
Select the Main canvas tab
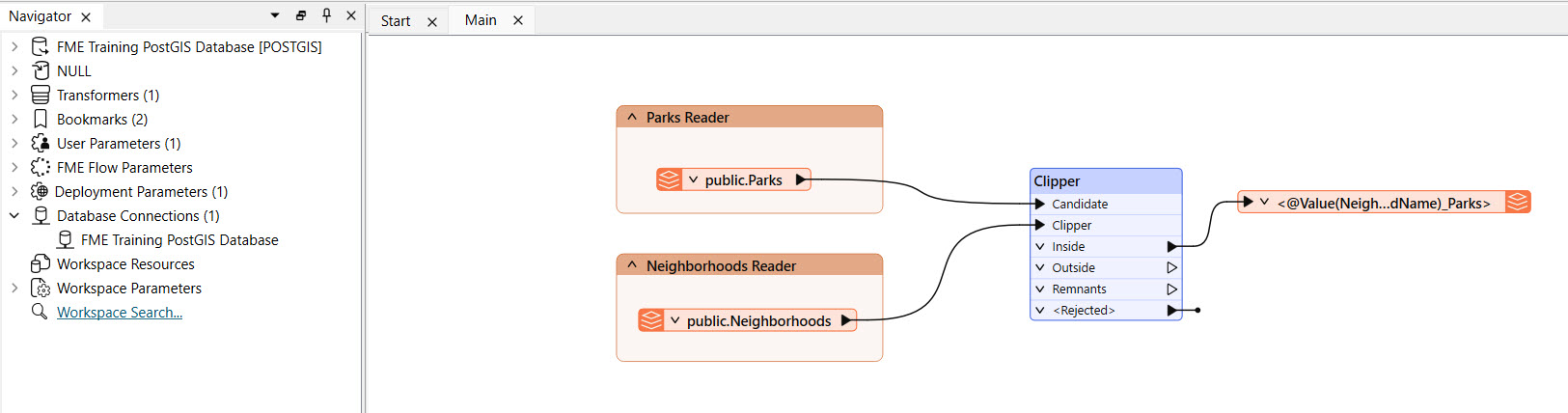481,20
